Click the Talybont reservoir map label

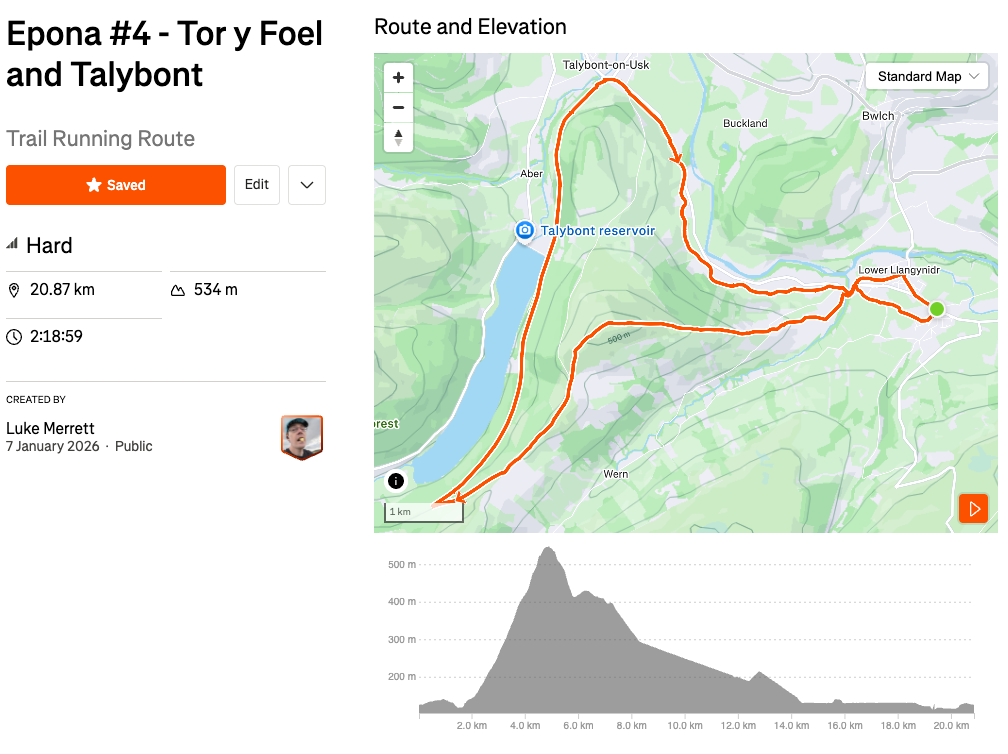tap(597, 231)
